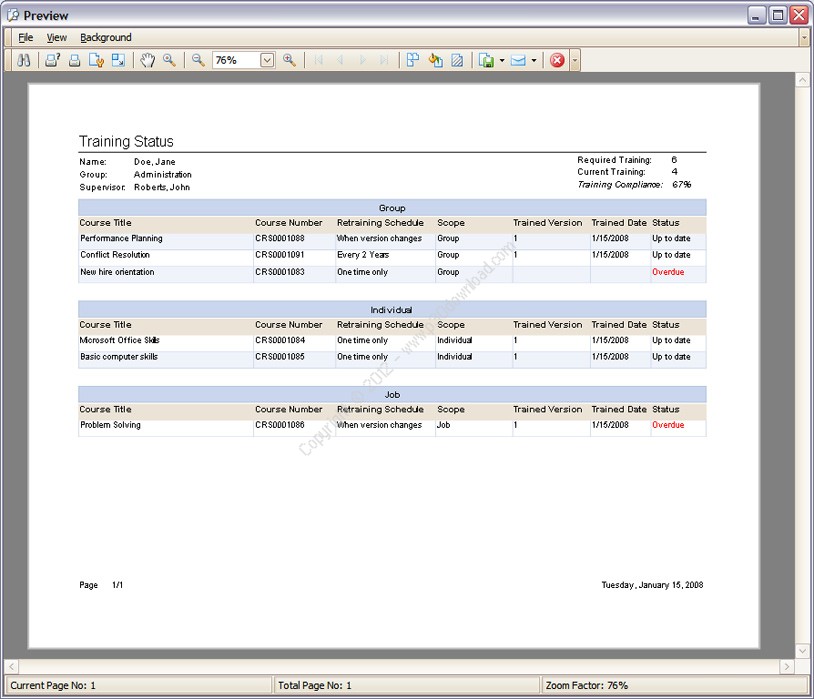This screenshot has height=699, width=814.
Task: Click the Zoom Out magnifier icon
Action: coord(198,60)
